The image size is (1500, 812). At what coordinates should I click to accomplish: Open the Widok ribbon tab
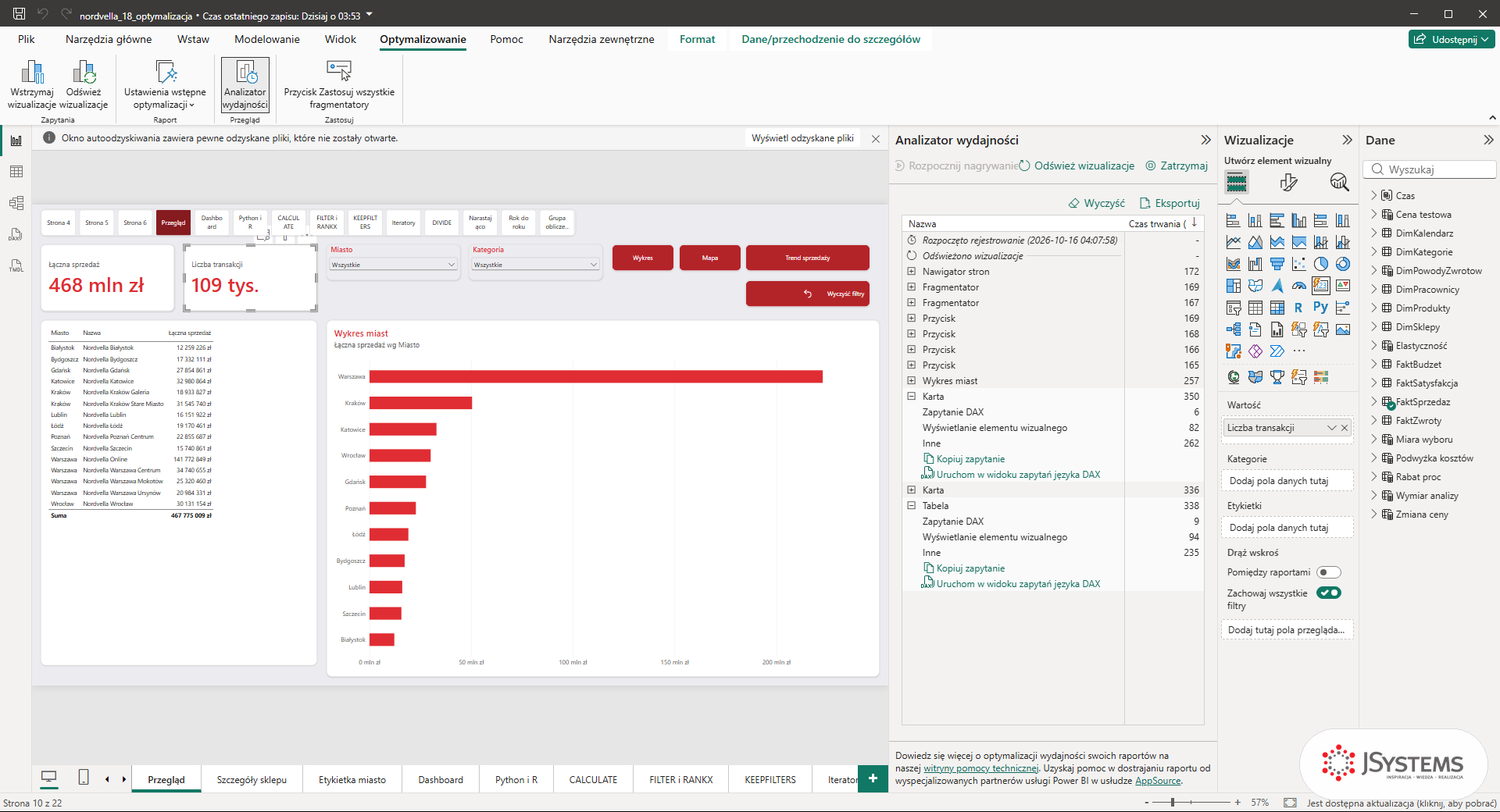click(x=341, y=39)
